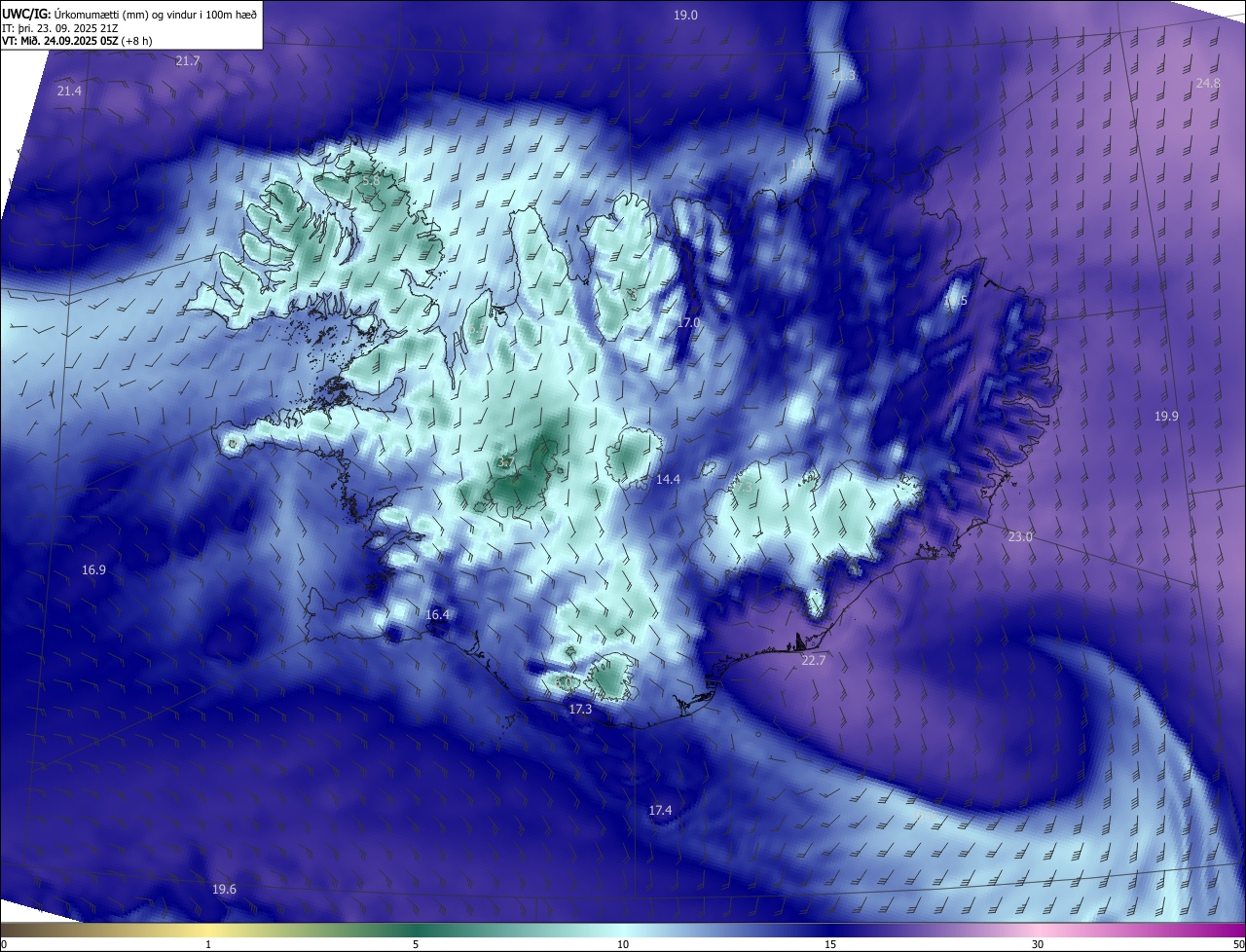Click the 17.3 value label
The image size is (1246, 952).
580,710
